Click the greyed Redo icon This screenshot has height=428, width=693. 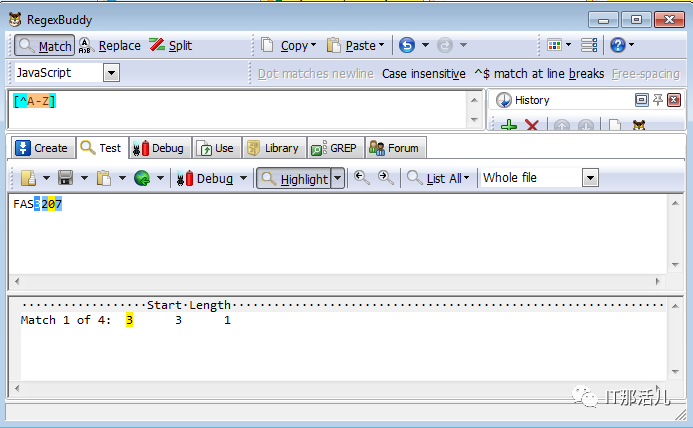[445, 45]
